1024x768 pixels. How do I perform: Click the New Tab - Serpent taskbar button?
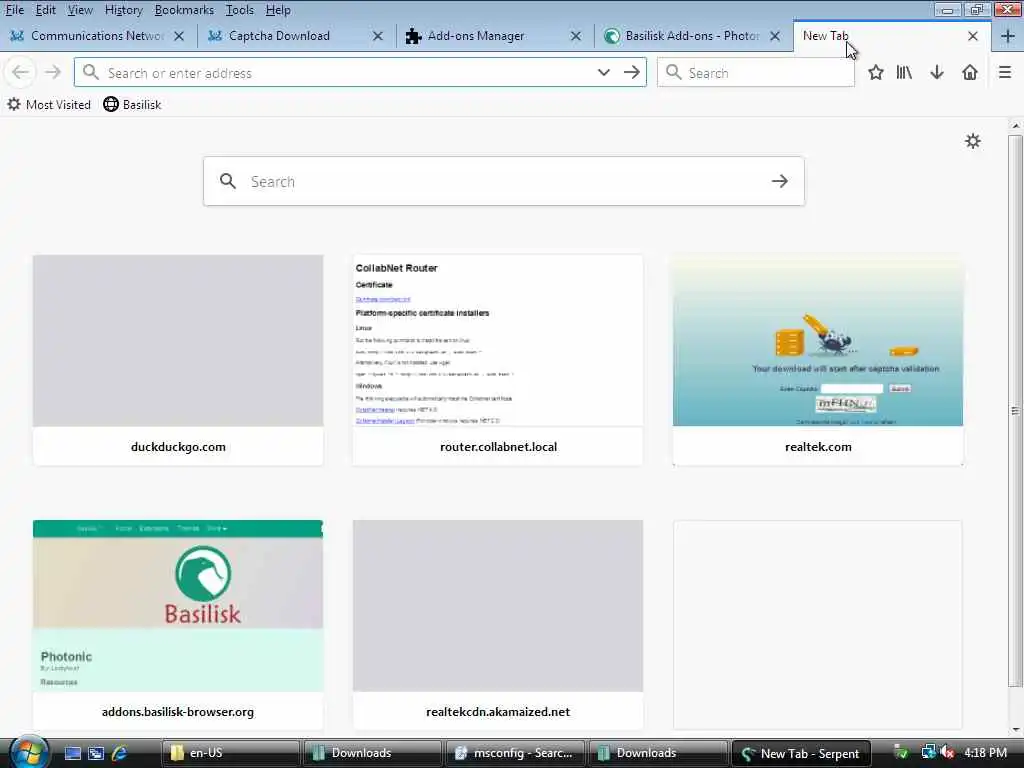tap(801, 753)
